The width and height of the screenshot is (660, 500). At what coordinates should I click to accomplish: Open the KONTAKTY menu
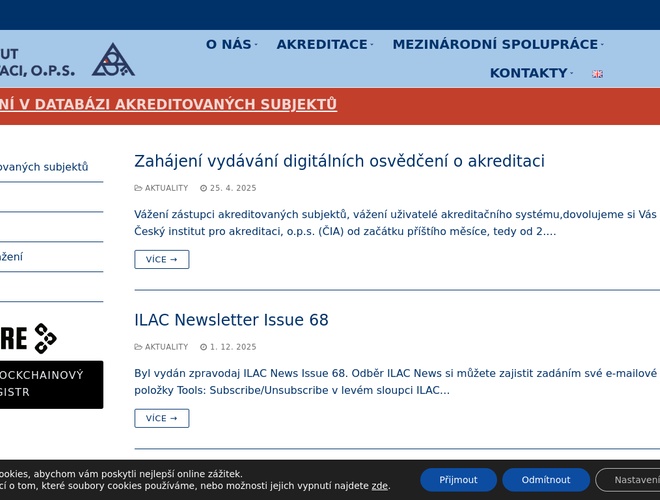(x=531, y=73)
